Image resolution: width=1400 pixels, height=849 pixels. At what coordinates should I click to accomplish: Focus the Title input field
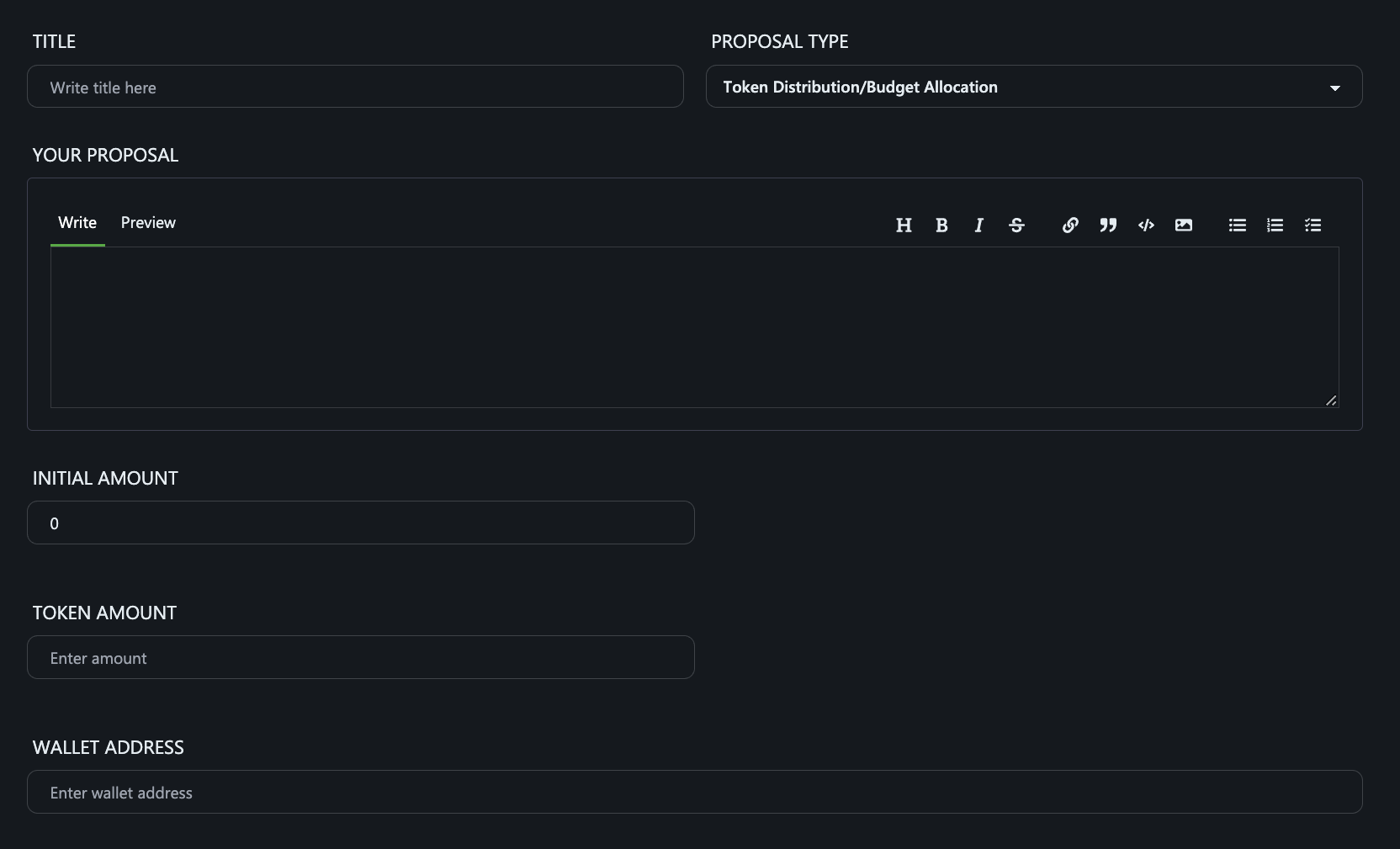(355, 87)
